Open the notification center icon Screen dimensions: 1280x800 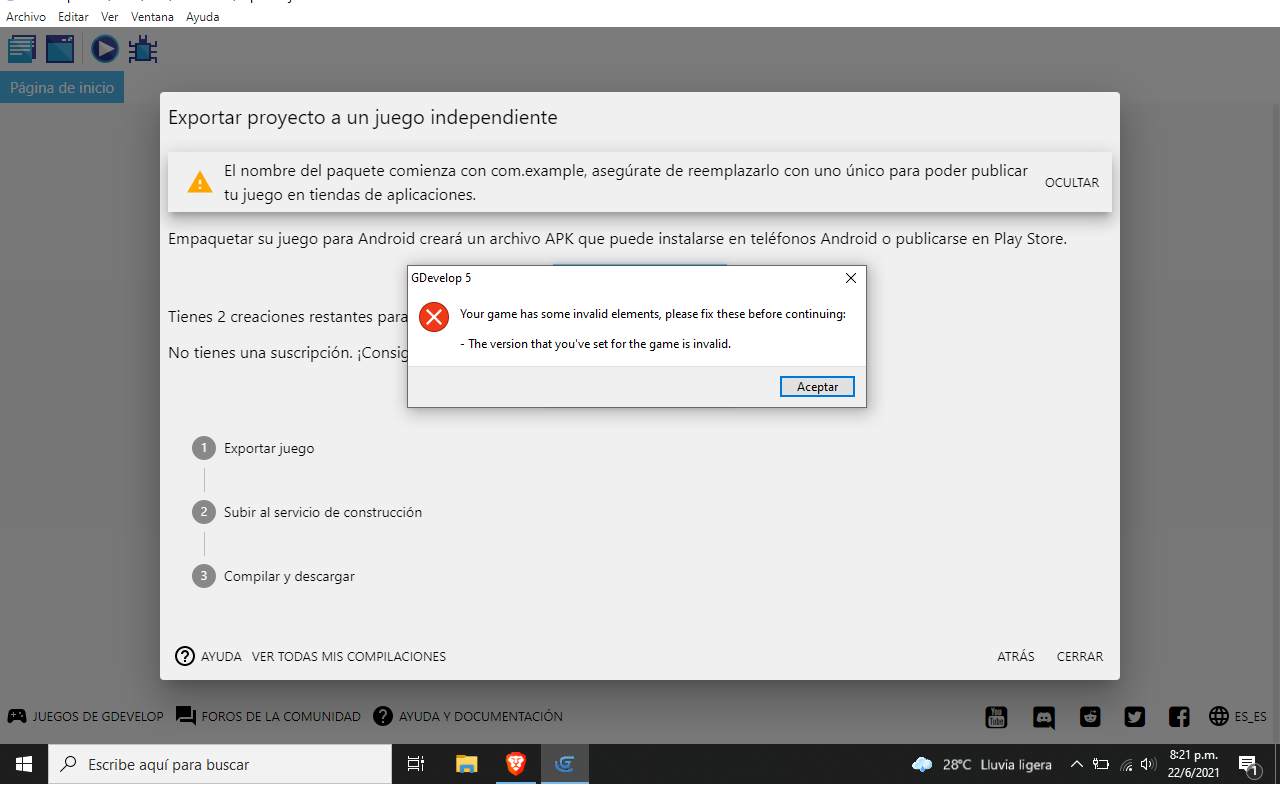point(1250,764)
